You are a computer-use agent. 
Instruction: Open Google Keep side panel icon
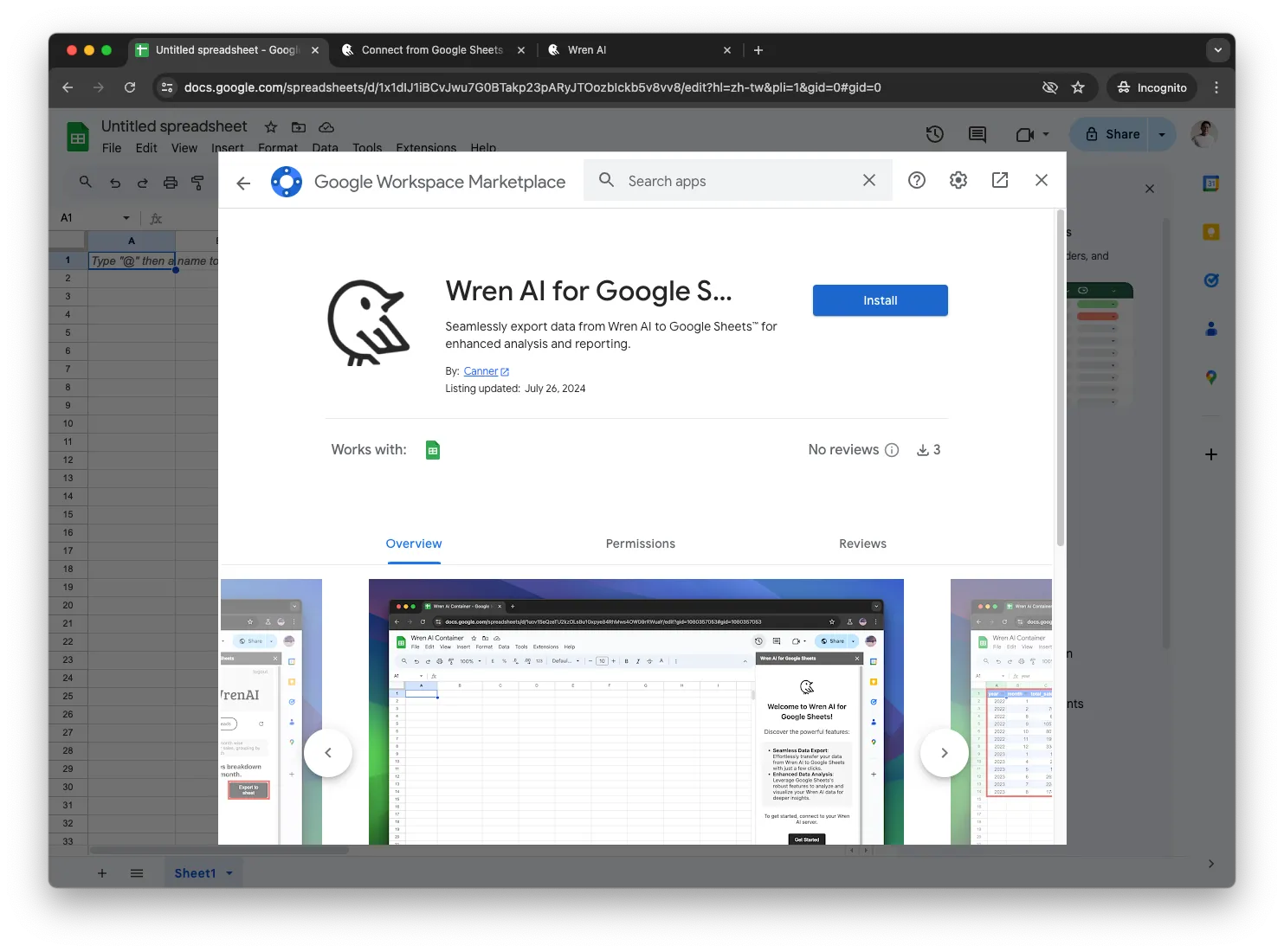tap(1211, 232)
